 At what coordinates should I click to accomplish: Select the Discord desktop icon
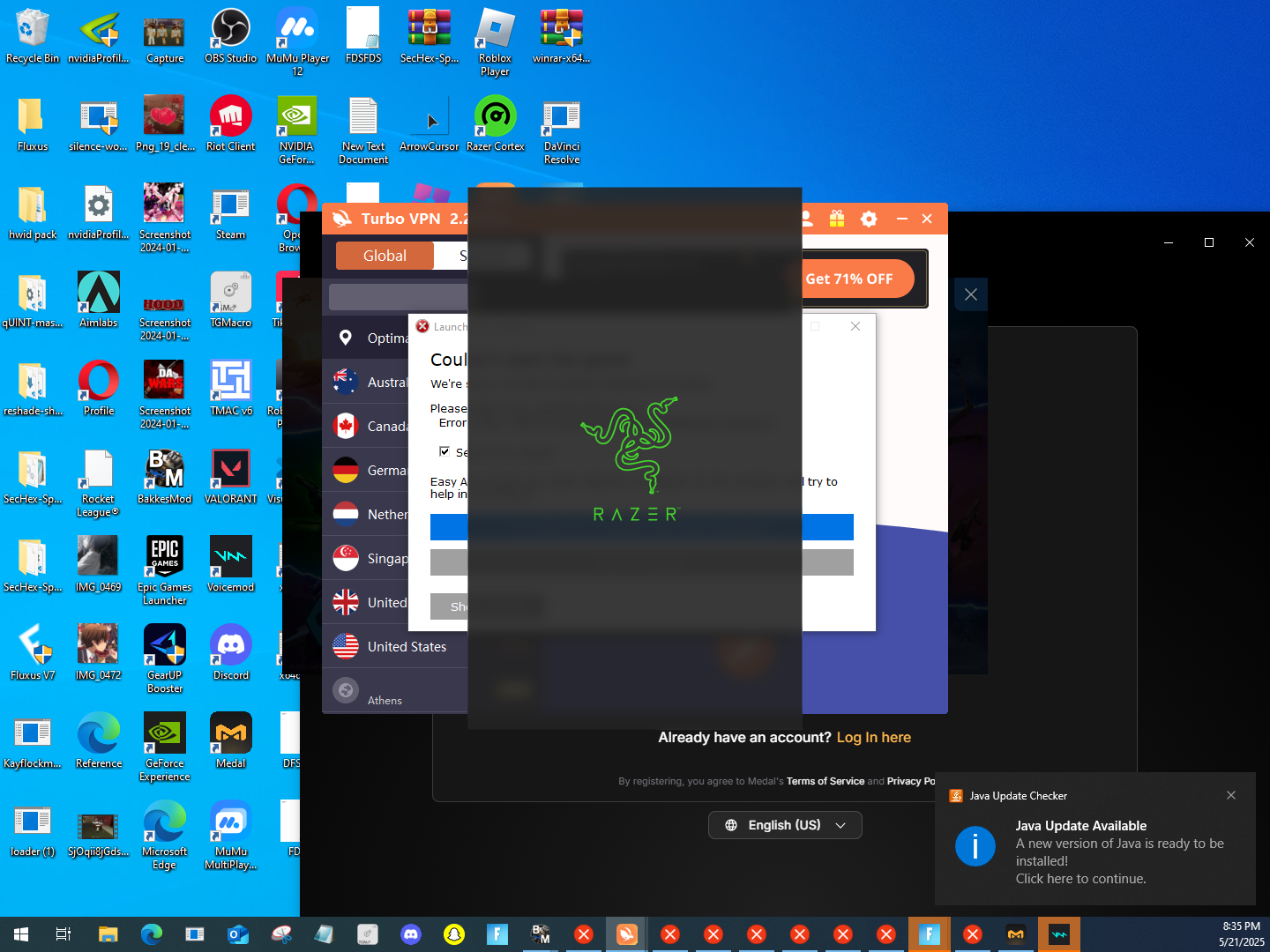click(x=230, y=653)
